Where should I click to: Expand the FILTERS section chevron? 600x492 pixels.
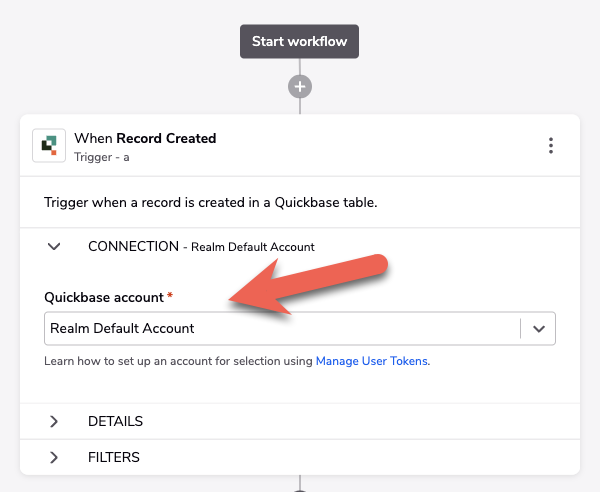click(x=54, y=457)
